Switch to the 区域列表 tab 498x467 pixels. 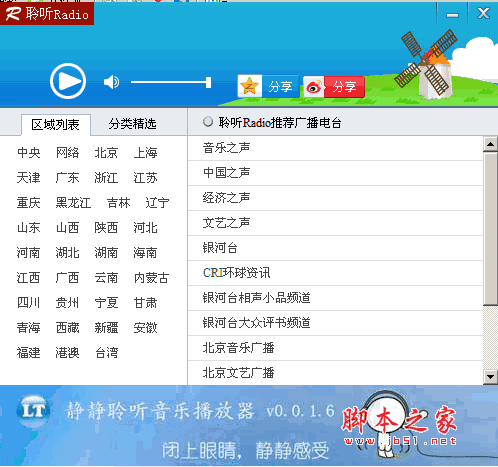(x=56, y=125)
